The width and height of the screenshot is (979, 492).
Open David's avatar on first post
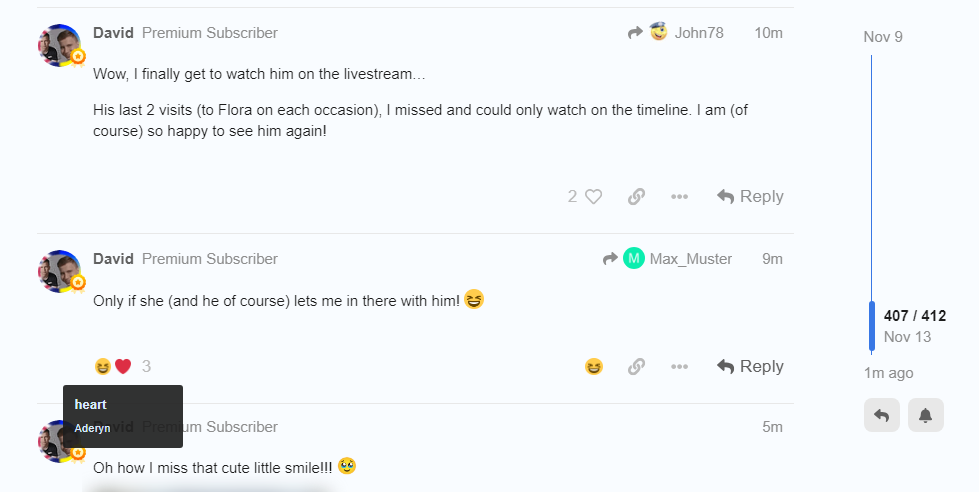point(60,45)
